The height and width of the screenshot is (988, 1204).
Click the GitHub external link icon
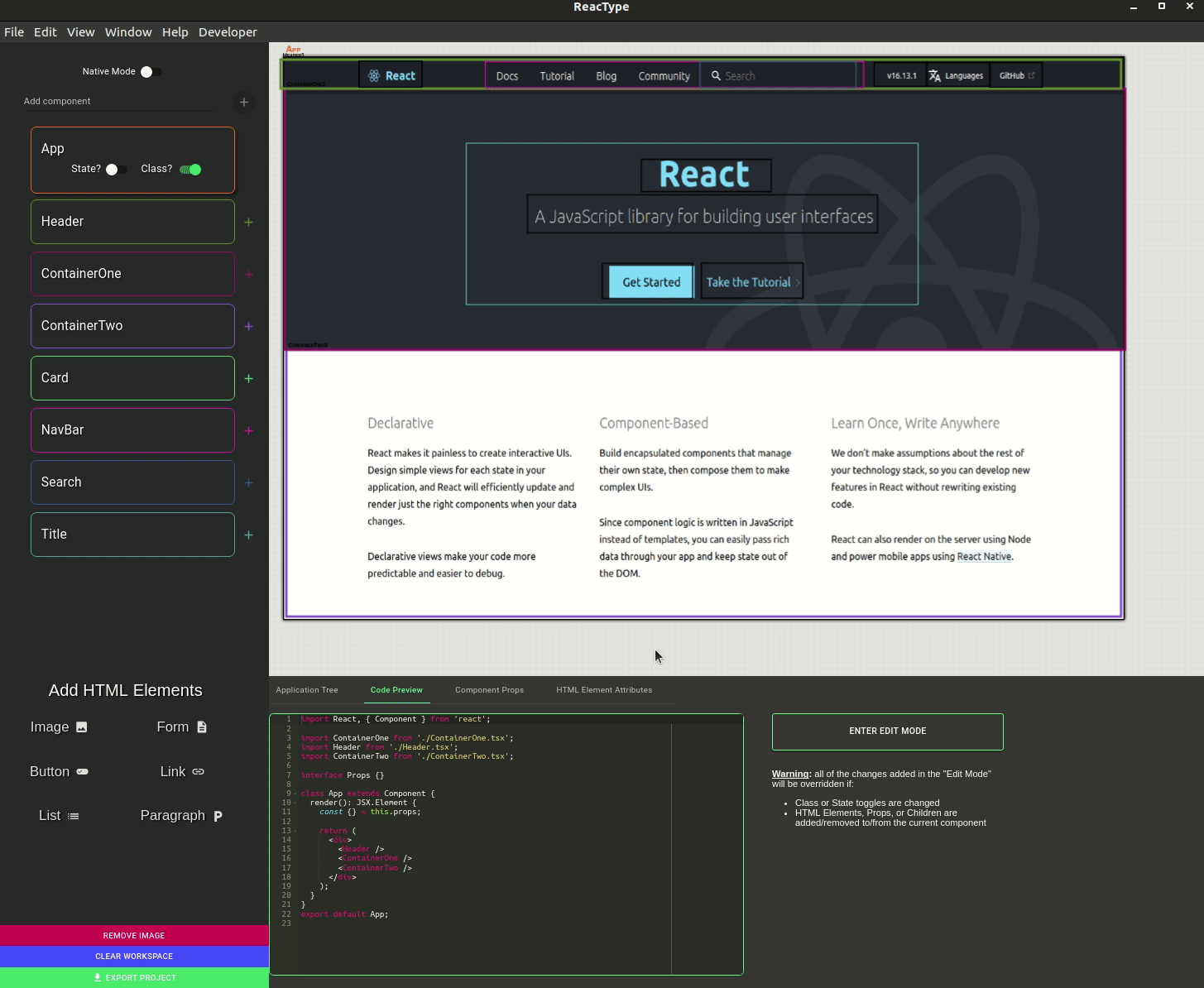click(x=1031, y=75)
